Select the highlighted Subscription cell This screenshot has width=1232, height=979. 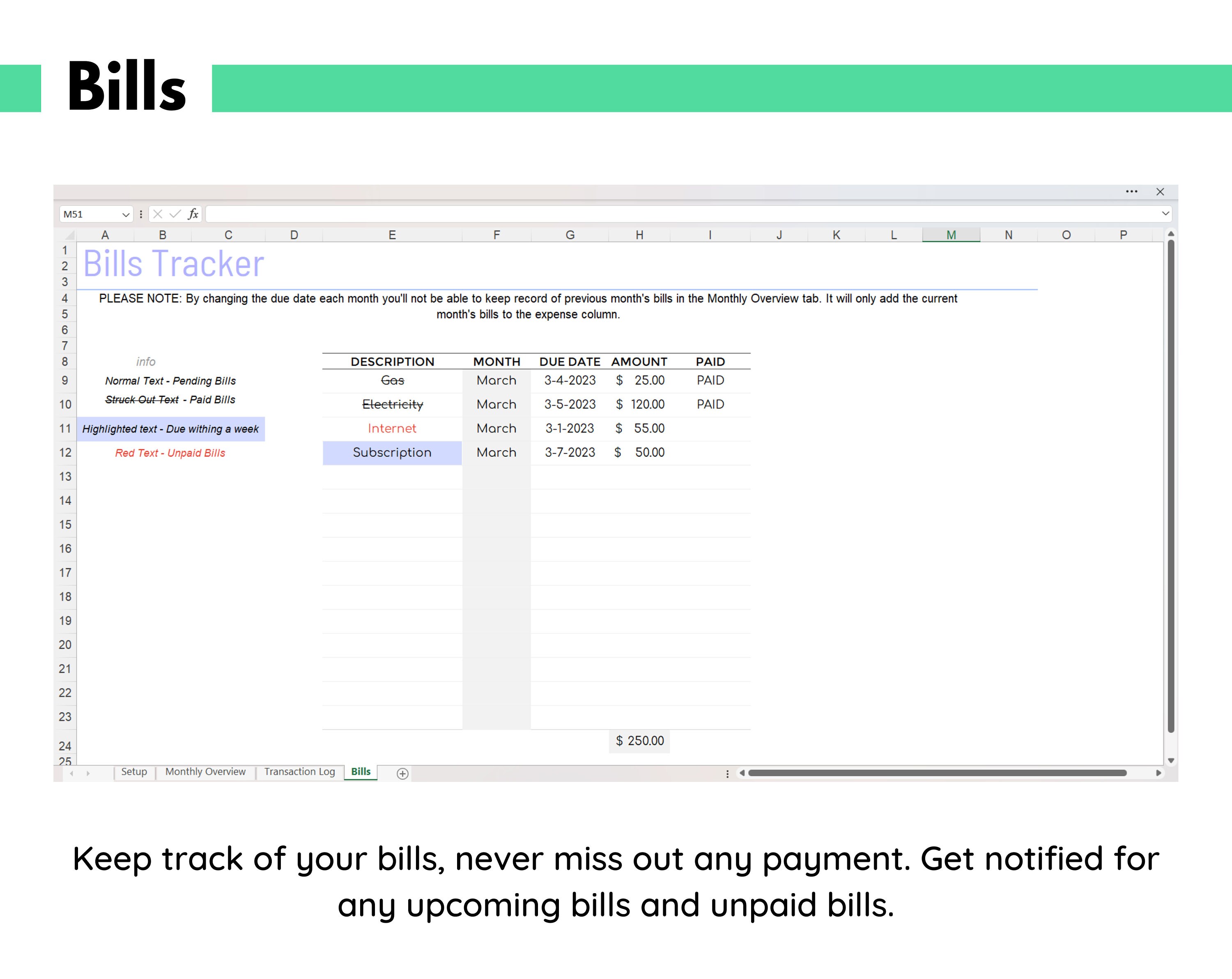[x=392, y=452]
